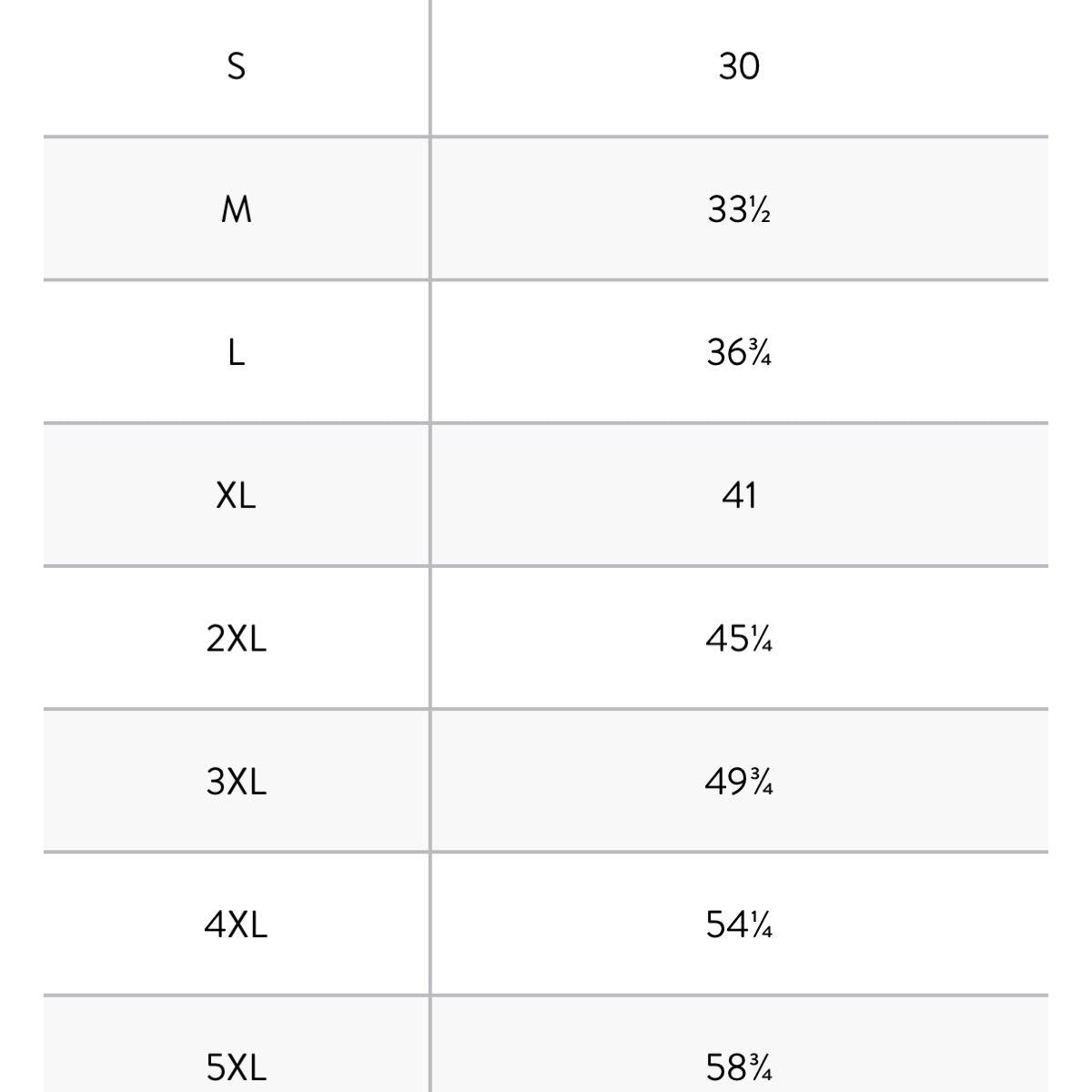Select the 49¾ measurement cell
The height and width of the screenshot is (1092, 1092).
pyautogui.click(x=738, y=782)
